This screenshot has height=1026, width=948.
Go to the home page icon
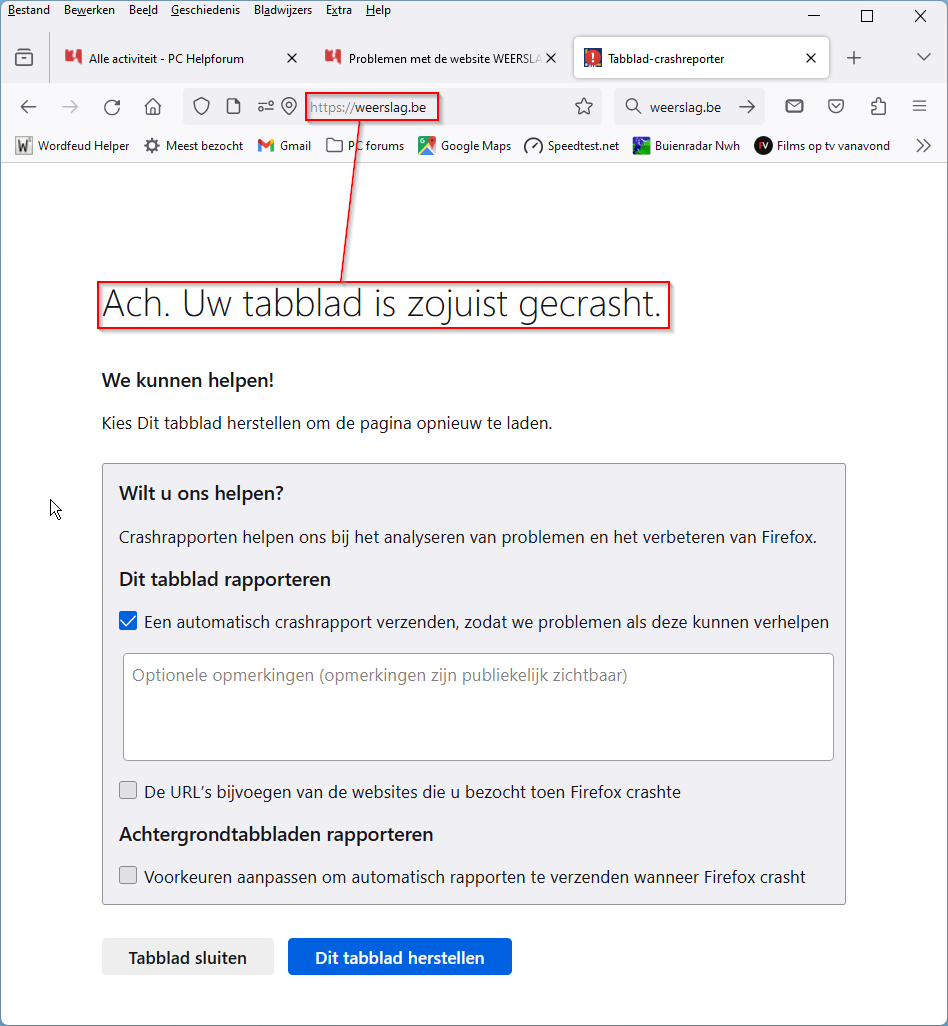(153, 107)
